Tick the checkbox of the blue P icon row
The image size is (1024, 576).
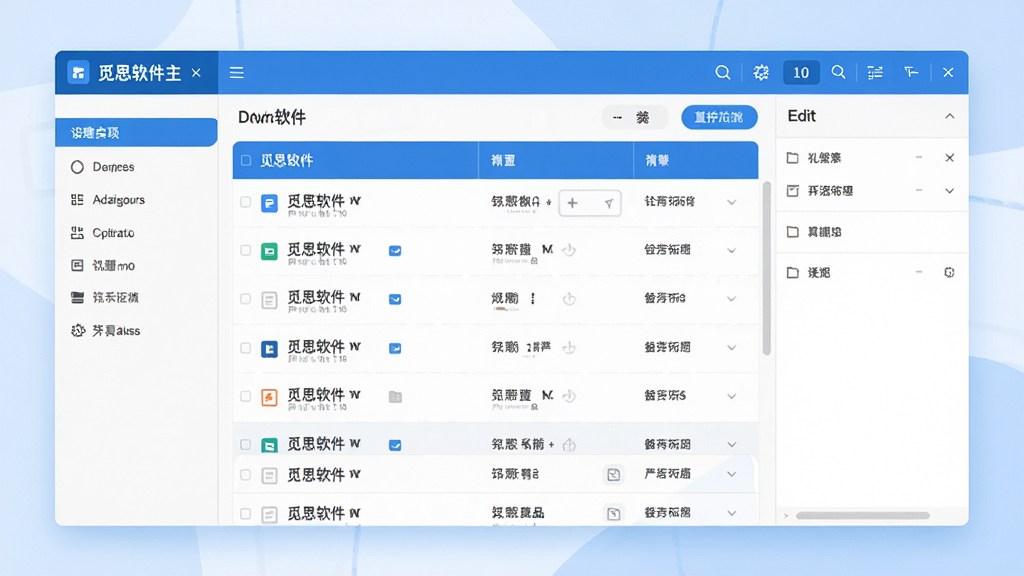click(x=246, y=202)
